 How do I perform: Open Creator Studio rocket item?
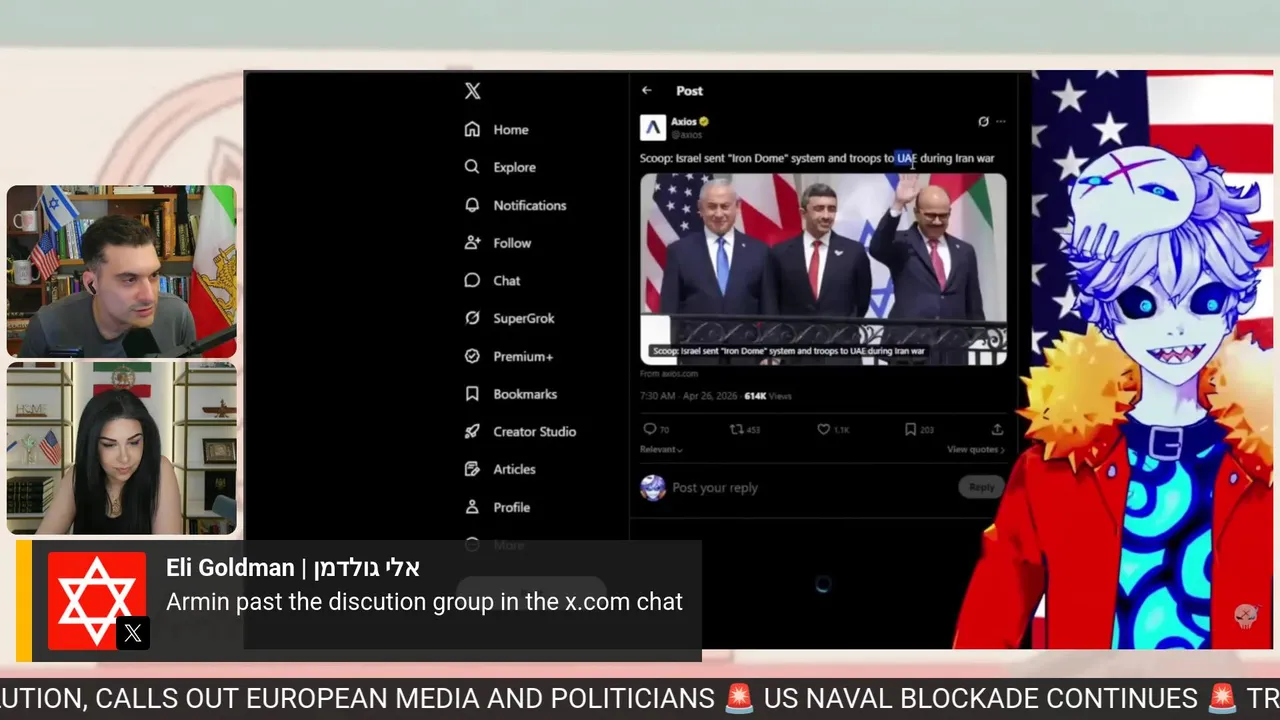pos(520,432)
